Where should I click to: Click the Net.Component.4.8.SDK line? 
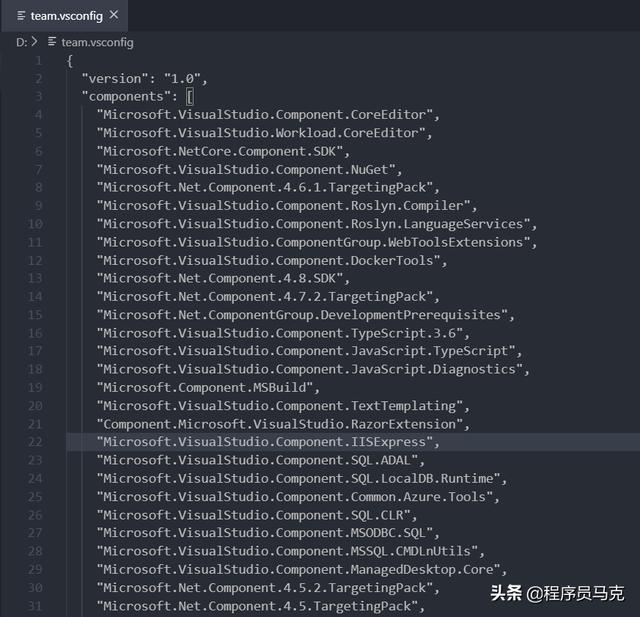(223, 278)
